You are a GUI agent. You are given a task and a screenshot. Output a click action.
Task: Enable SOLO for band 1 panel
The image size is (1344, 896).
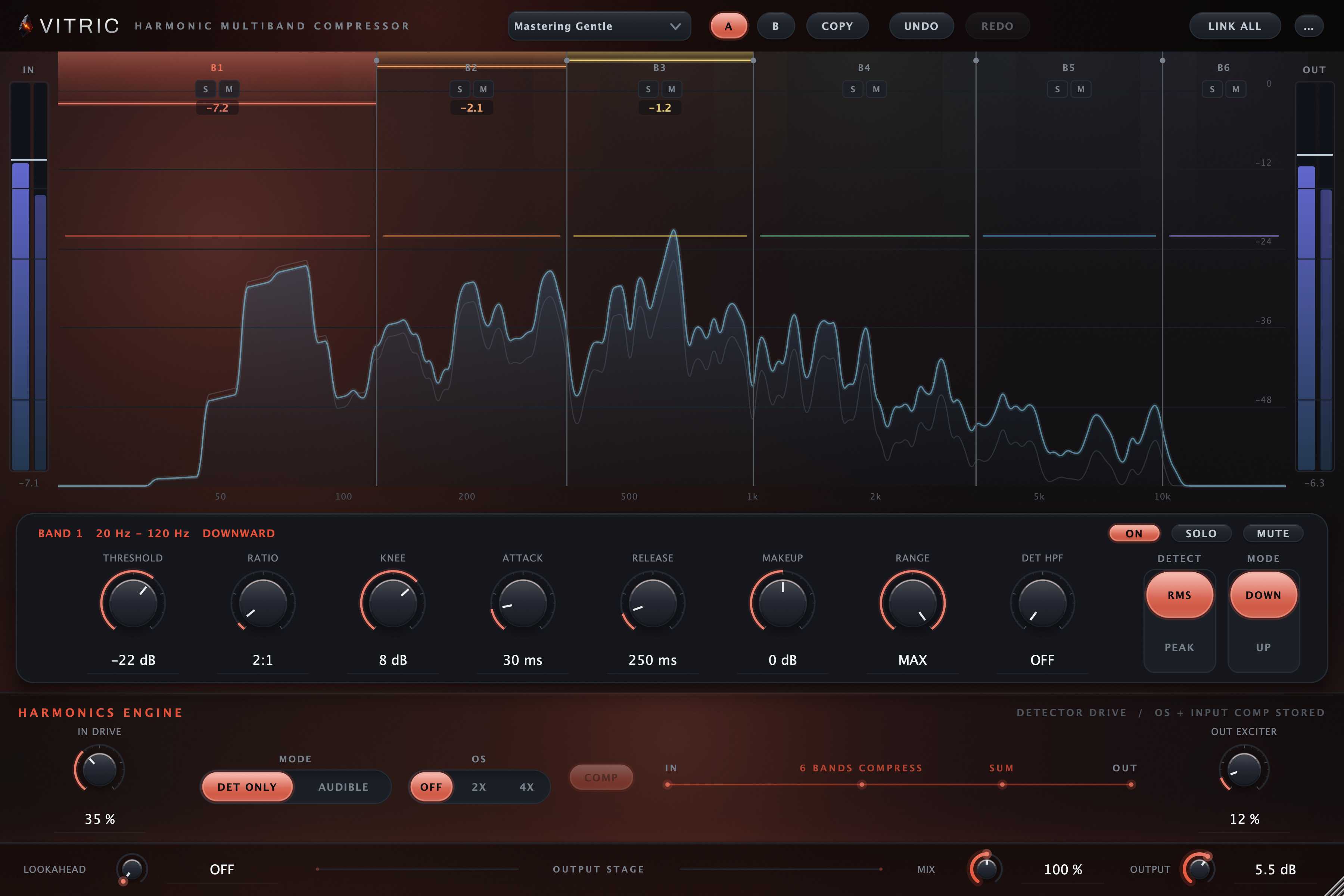coord(1201,533)
